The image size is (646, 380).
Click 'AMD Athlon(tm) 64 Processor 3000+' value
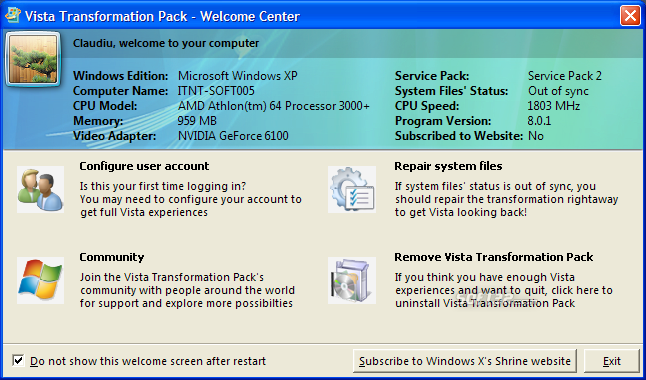(x=274, y=106)
